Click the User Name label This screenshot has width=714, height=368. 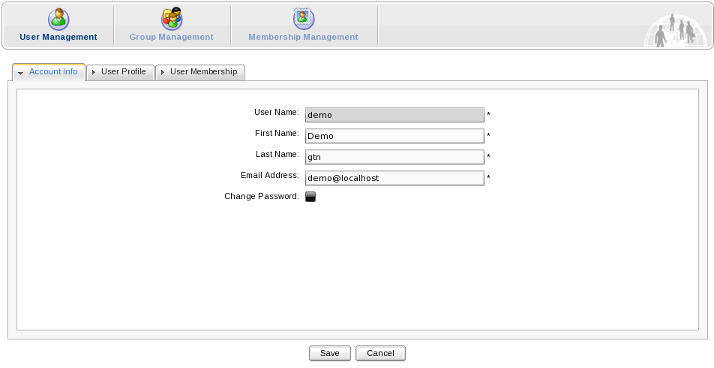tap(277, 112)
